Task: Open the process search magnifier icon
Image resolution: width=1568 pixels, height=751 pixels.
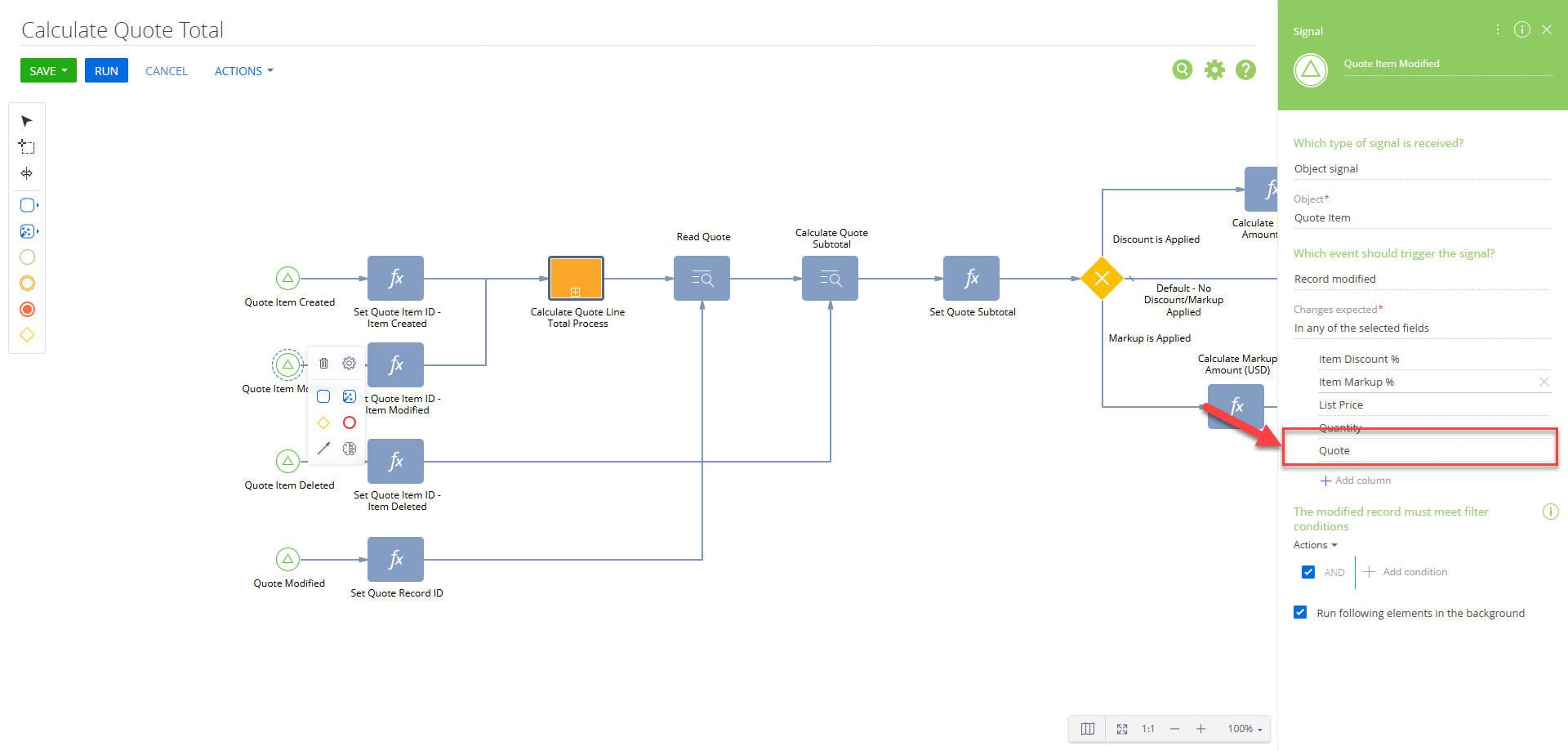Action: [x=1182, y=70]
